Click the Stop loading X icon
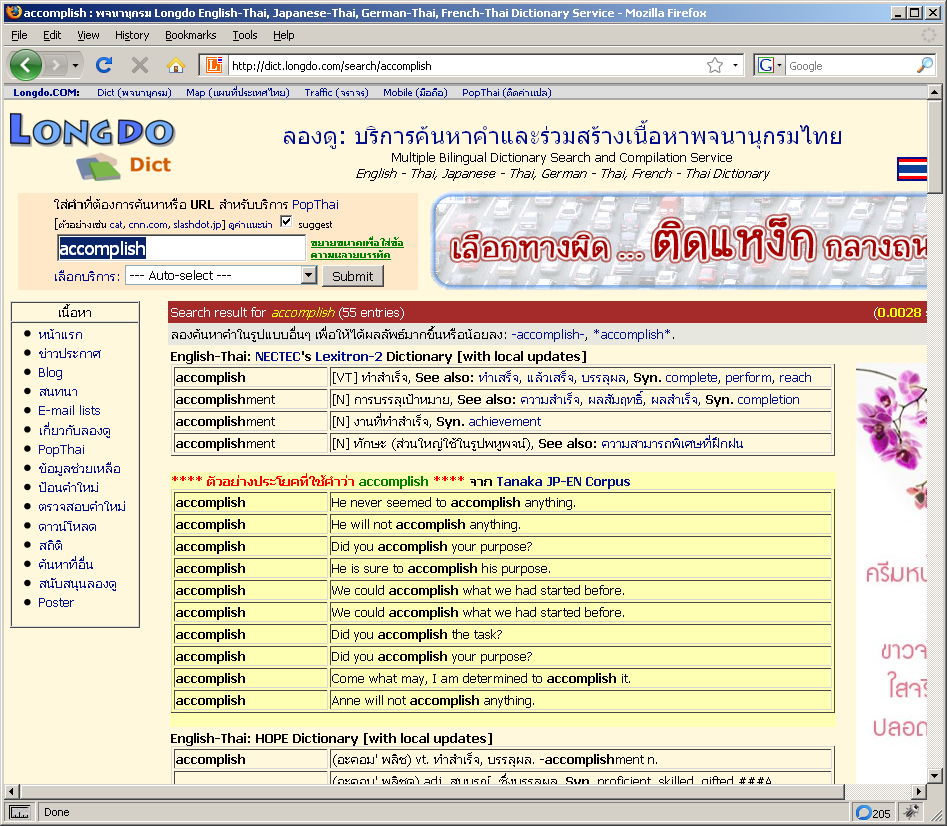The height and width of the screenshot is (826, 947). 140,65
